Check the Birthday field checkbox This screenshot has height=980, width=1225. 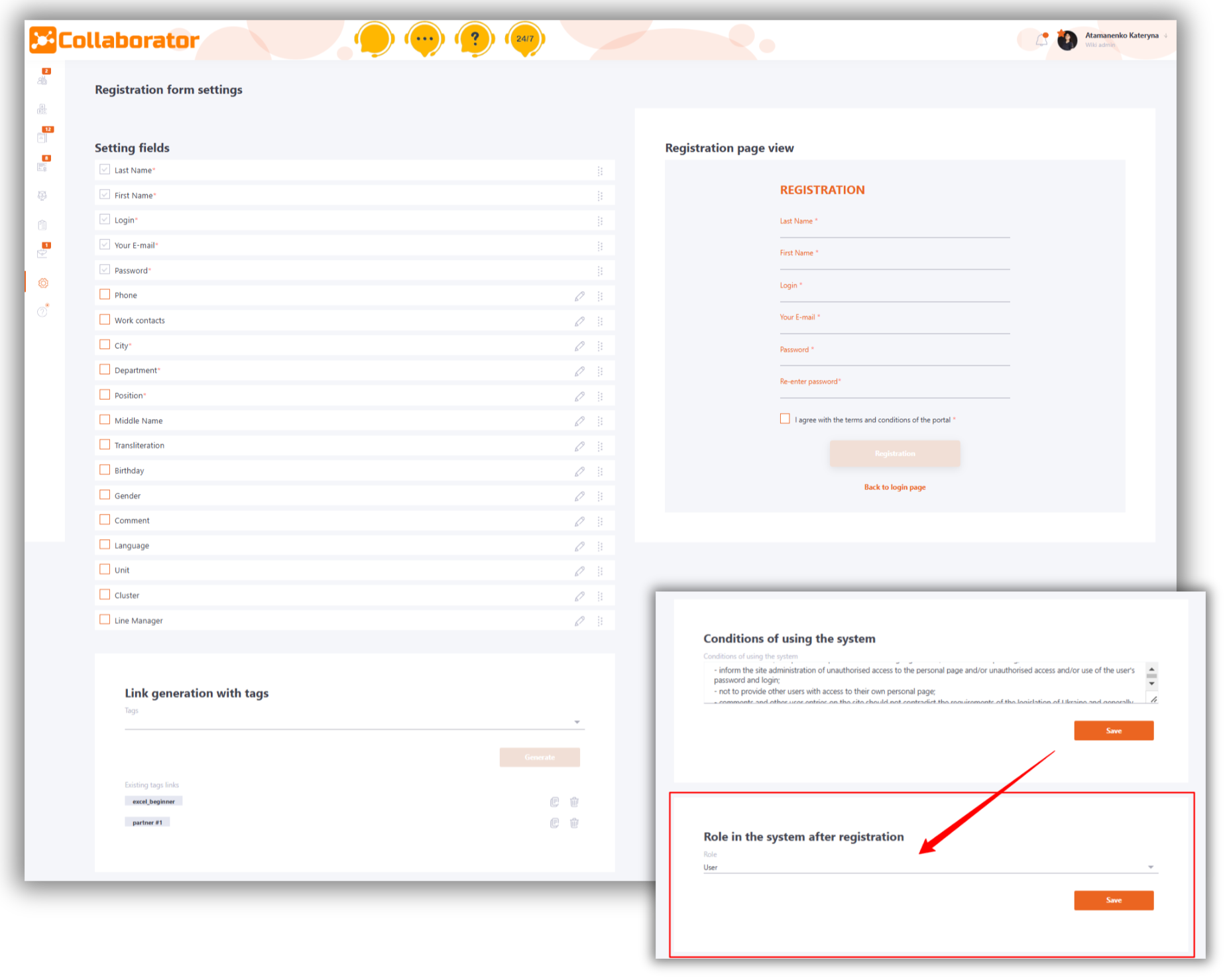point(105,469)
